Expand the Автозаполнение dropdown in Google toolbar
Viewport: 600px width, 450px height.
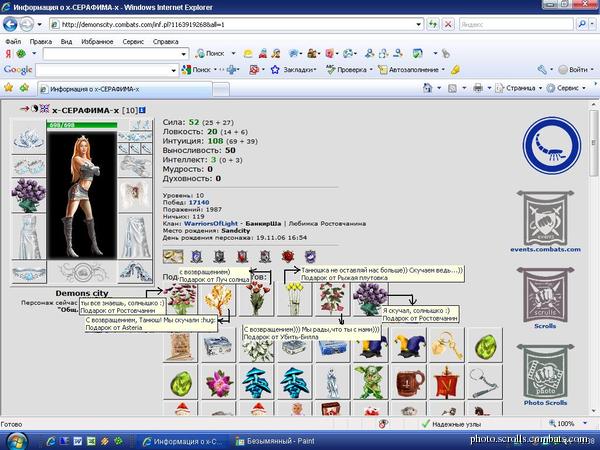click(443, 70)
